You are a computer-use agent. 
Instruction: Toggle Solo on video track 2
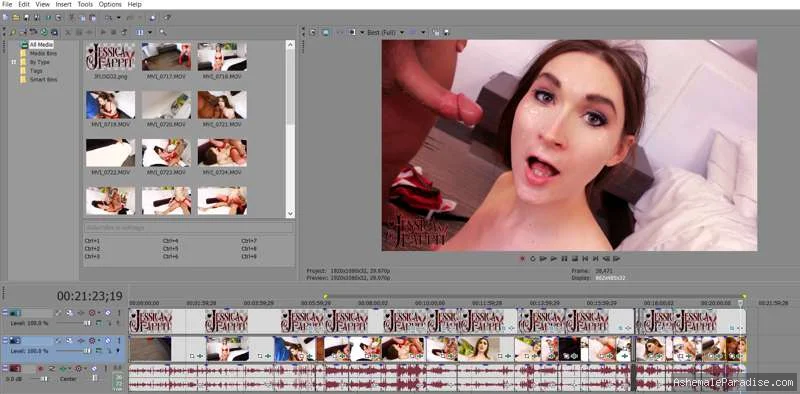pos(119,340)
